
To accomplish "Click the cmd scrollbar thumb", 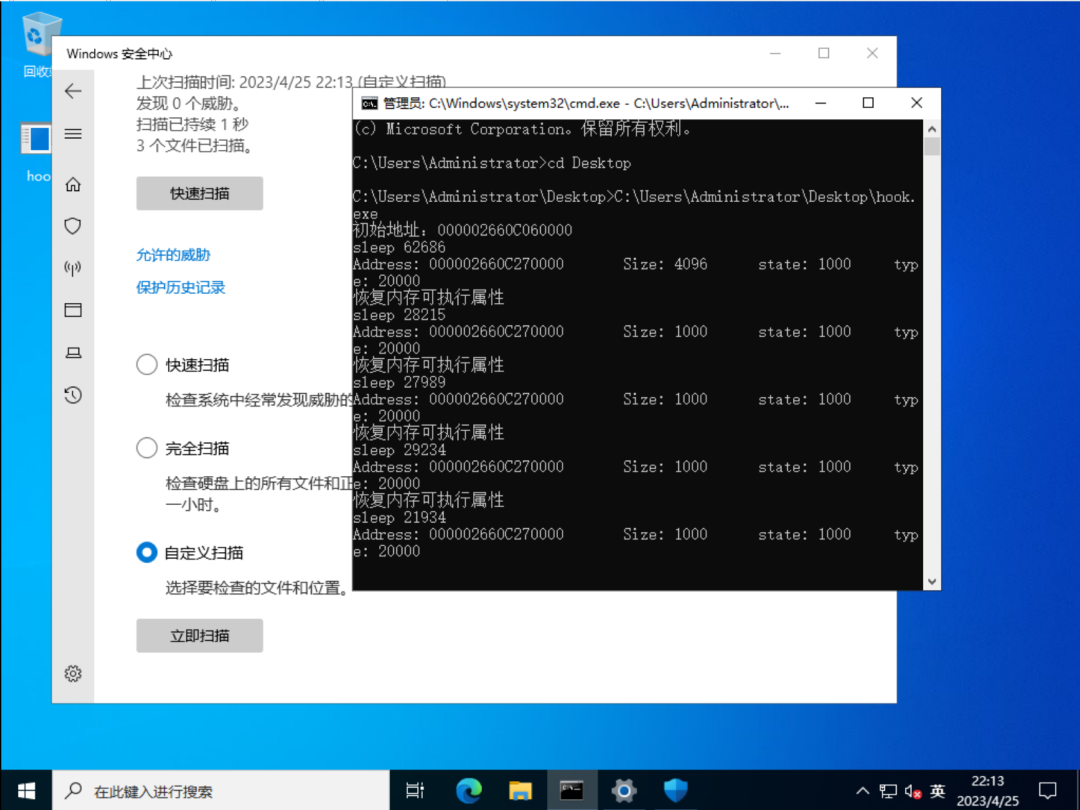I will [x=932, y=147].
